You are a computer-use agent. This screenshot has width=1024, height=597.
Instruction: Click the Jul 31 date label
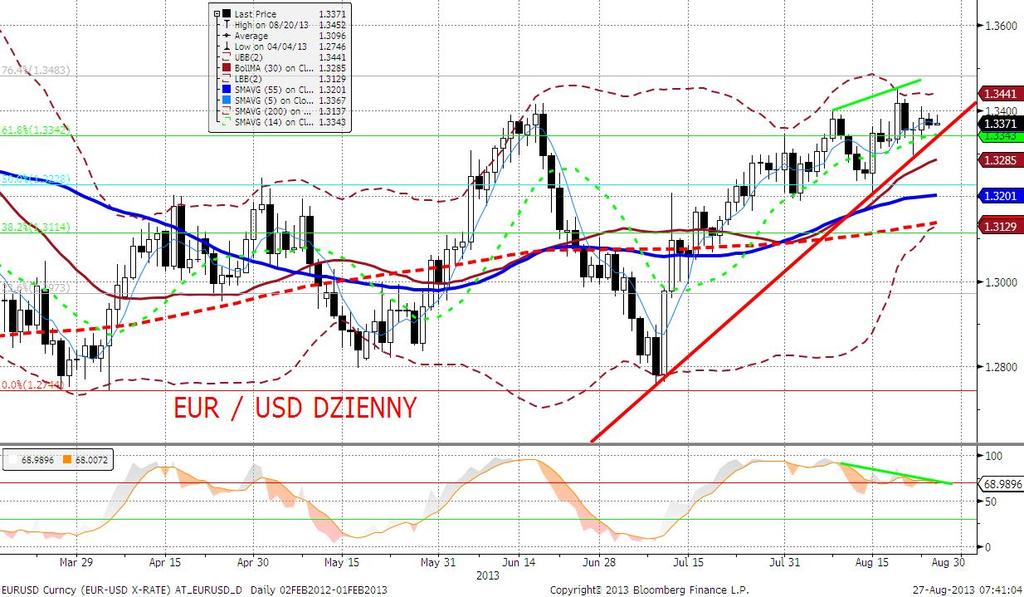click(x=784, y=562)
